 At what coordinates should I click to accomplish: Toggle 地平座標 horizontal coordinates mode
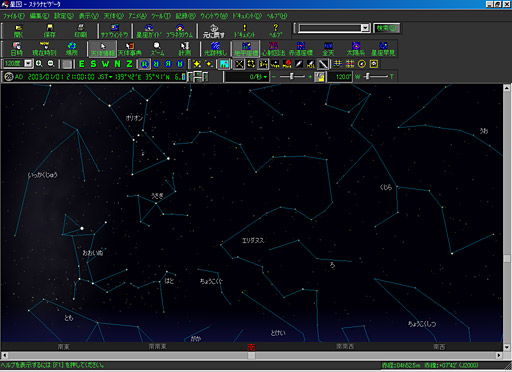246,49
